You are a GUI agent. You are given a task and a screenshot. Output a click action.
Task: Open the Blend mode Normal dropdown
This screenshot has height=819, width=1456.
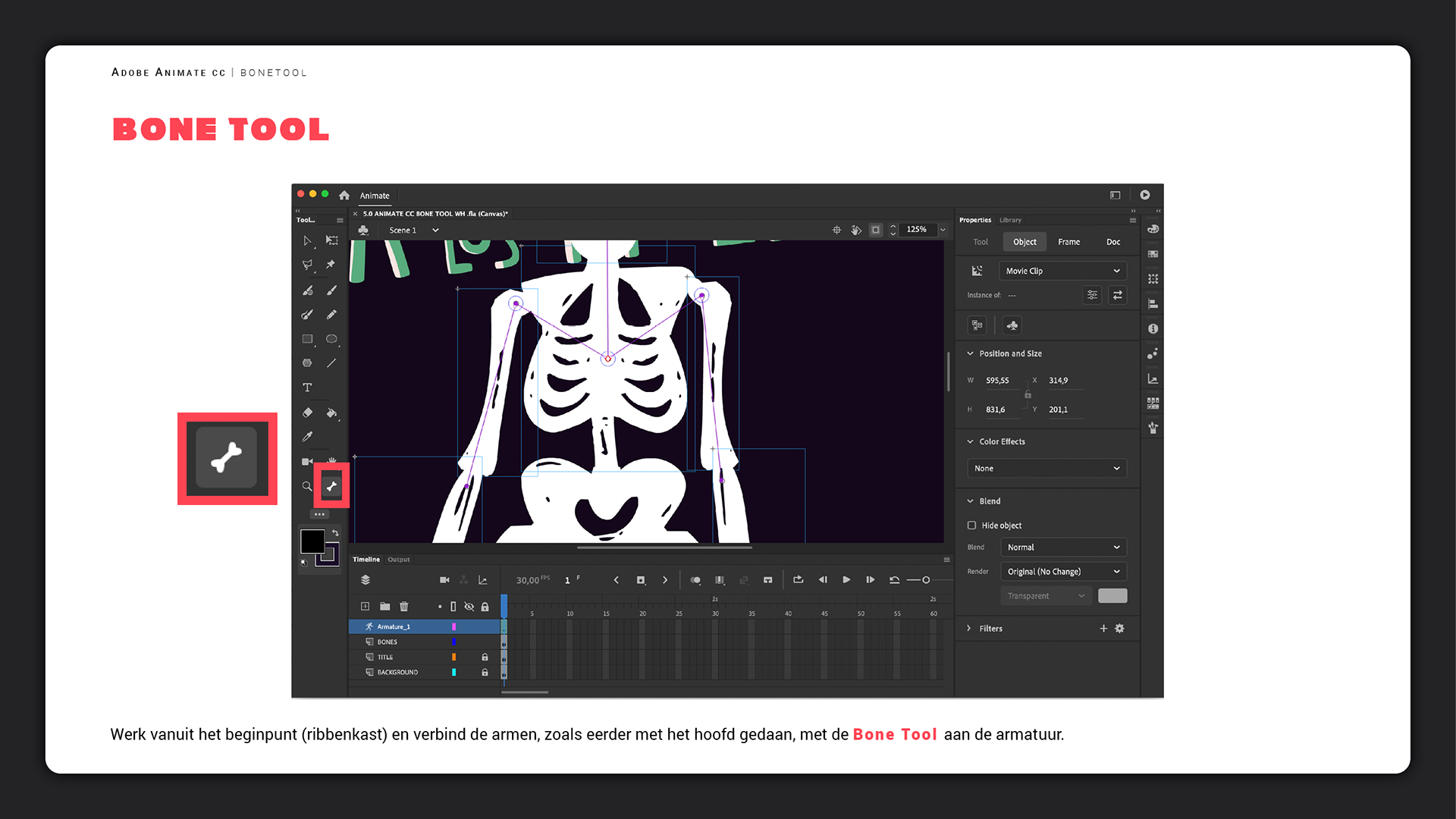(1062, 548)
